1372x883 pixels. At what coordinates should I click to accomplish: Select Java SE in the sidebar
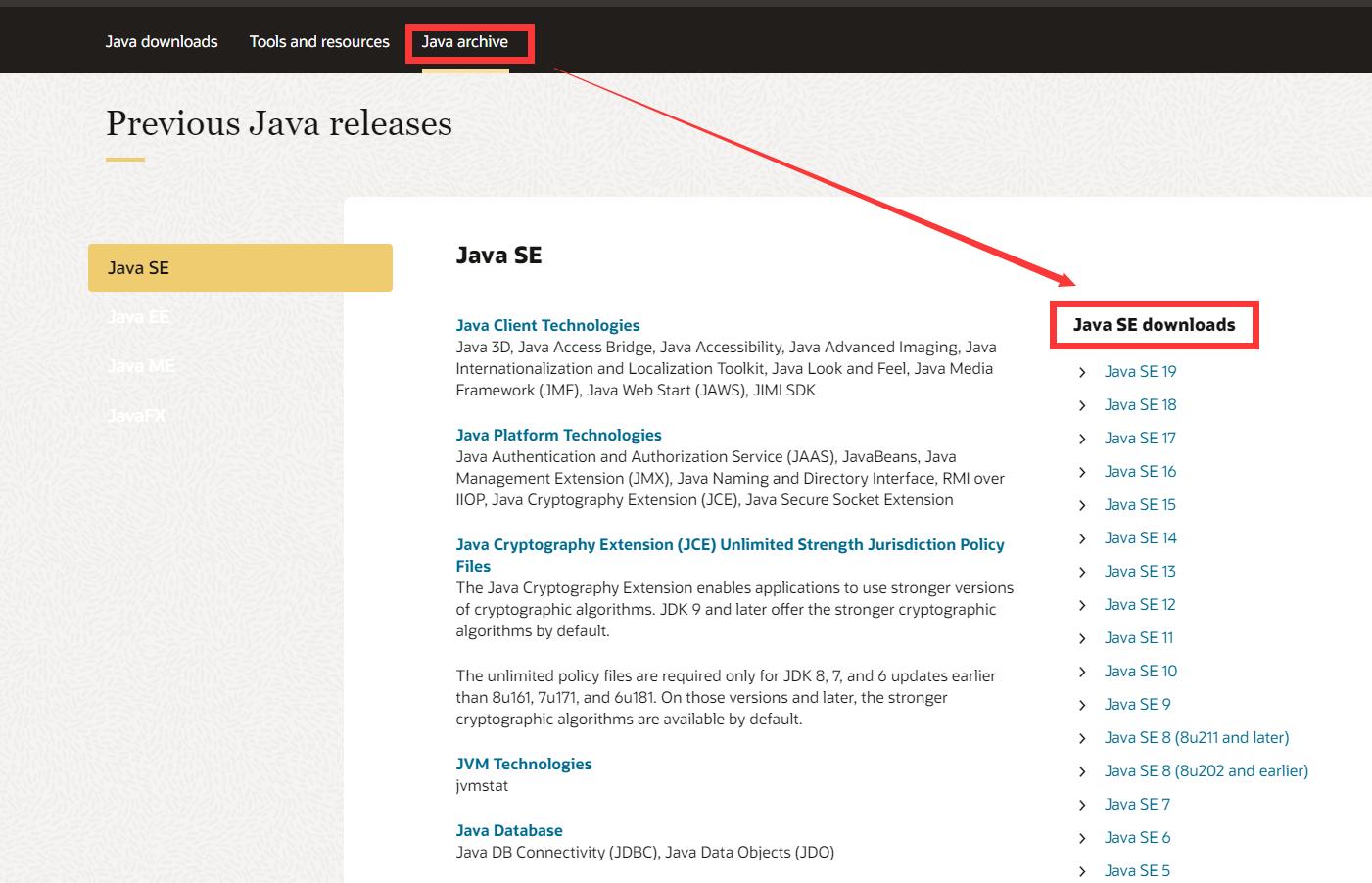pyautogui.click(x=240, y=267)
